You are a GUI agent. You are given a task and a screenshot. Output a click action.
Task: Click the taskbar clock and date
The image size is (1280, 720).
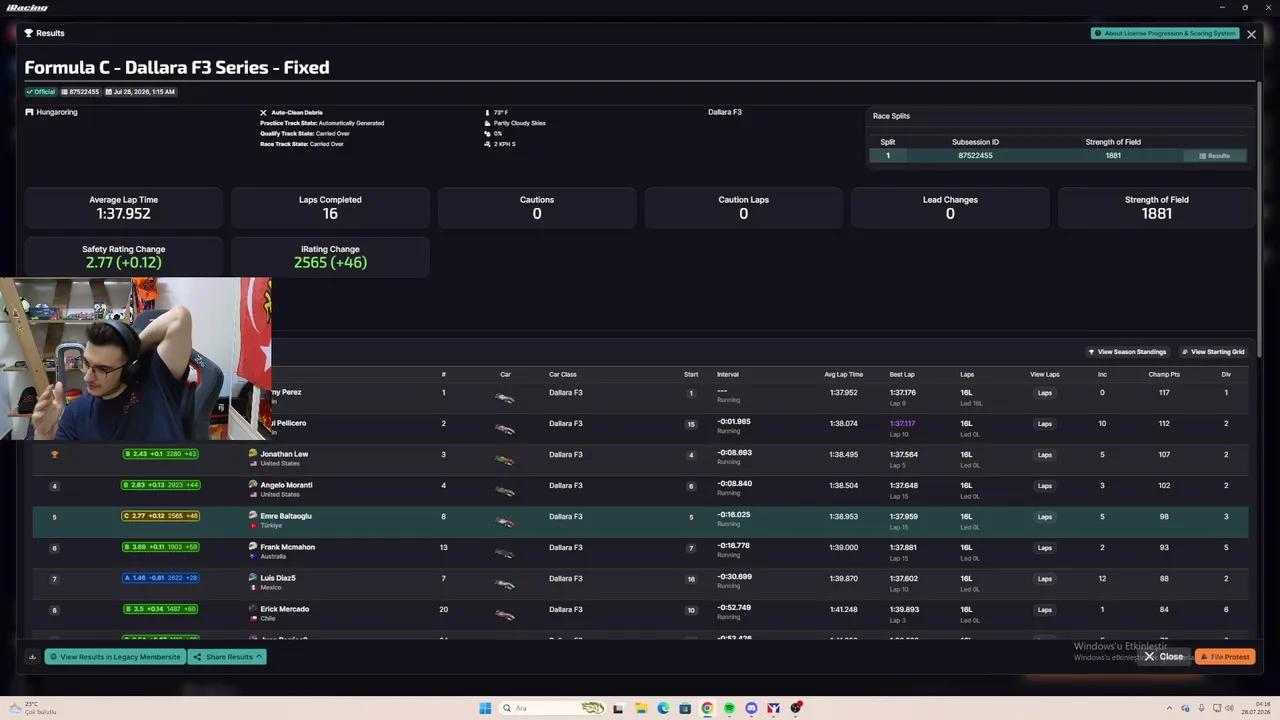click(x=1256, y=708)
